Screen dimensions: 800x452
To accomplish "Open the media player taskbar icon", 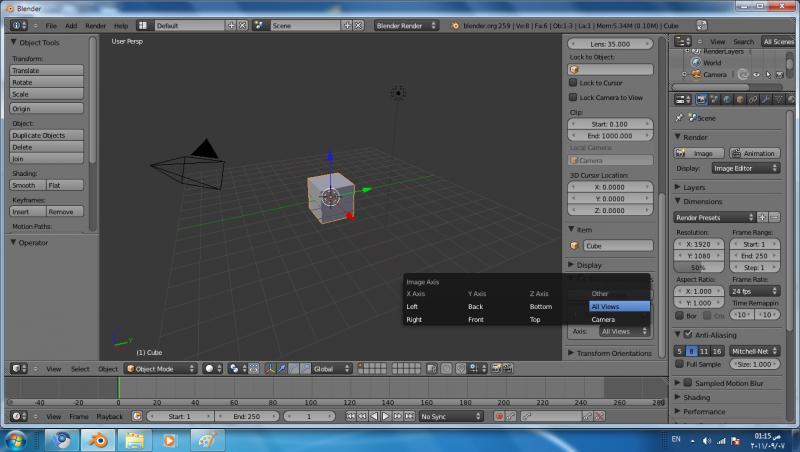I will [169, 440].
